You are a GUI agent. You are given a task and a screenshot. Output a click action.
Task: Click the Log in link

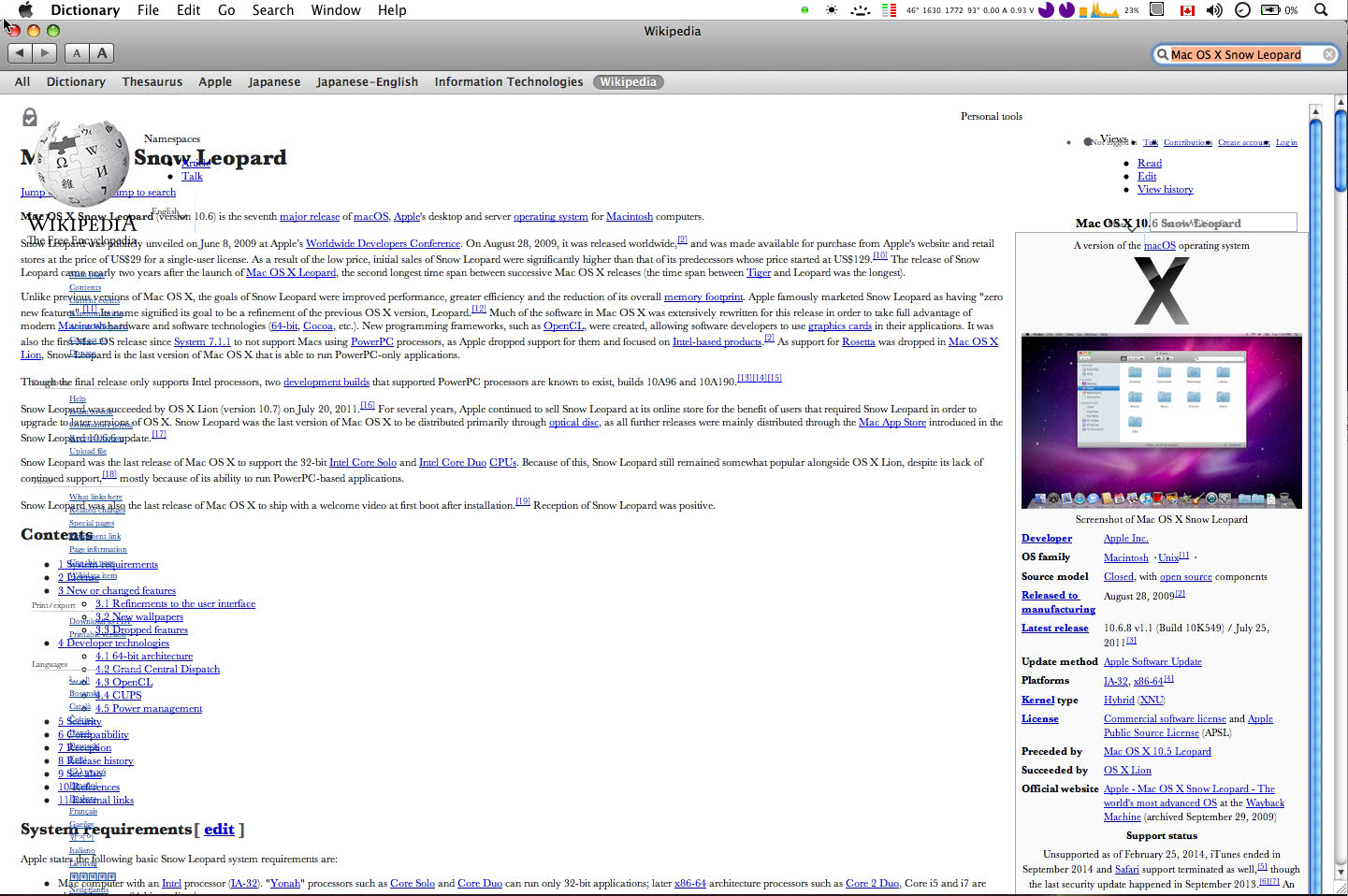(x=1286, y=142)
